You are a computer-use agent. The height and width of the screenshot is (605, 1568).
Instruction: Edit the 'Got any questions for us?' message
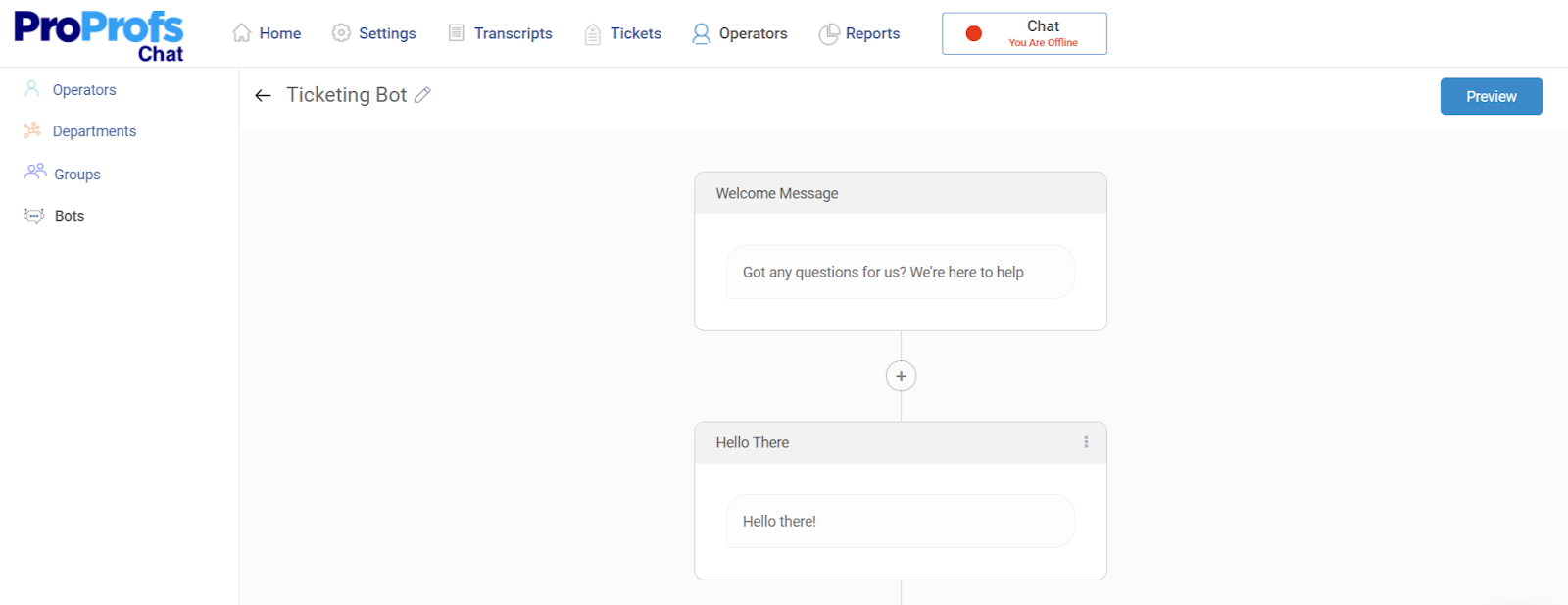pyautogui.click(x=901, y=273)
